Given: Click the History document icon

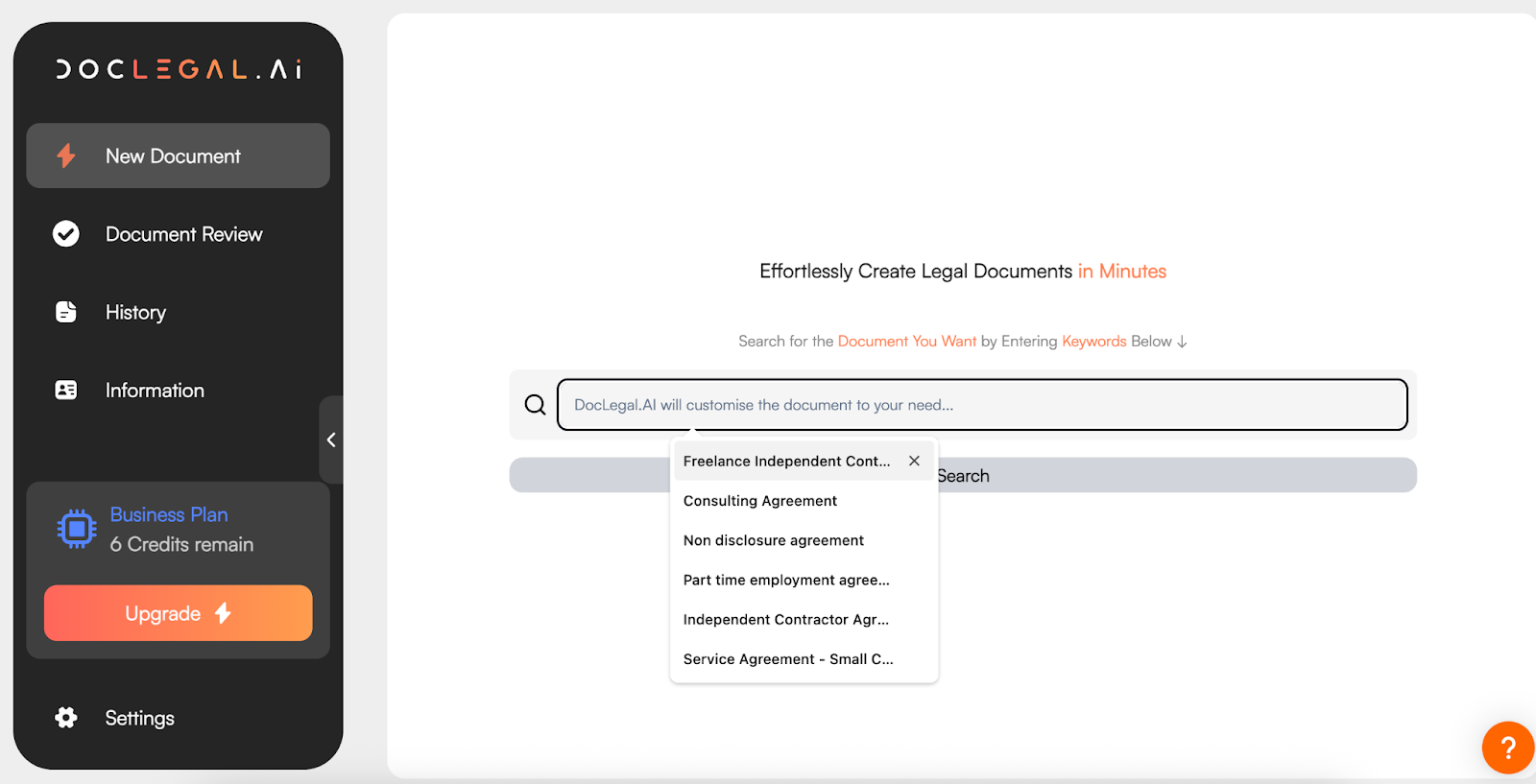Looking at the screenshot, I should pos(66,312).
